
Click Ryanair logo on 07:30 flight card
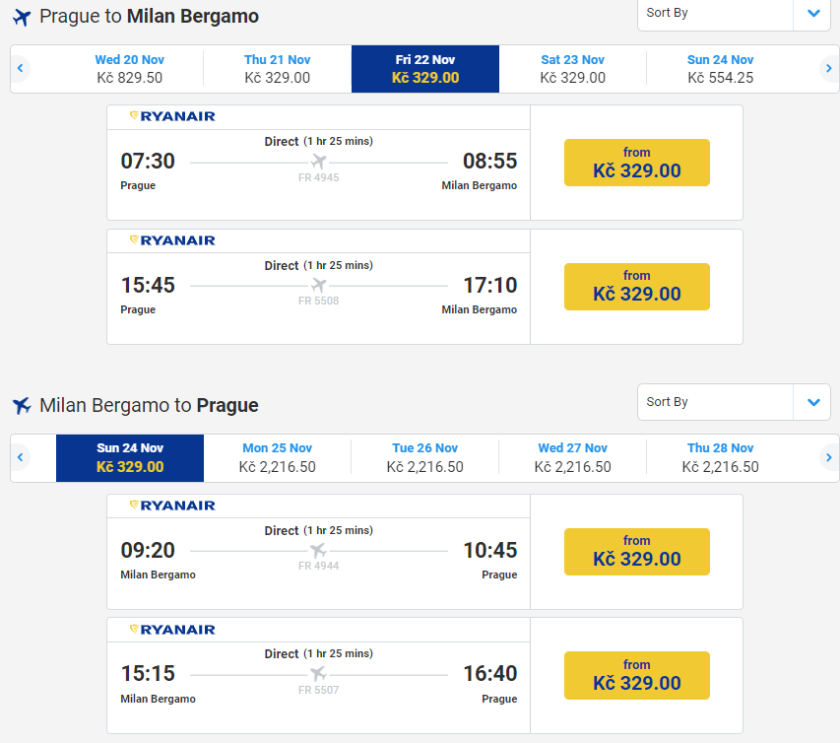click(172, 116)
